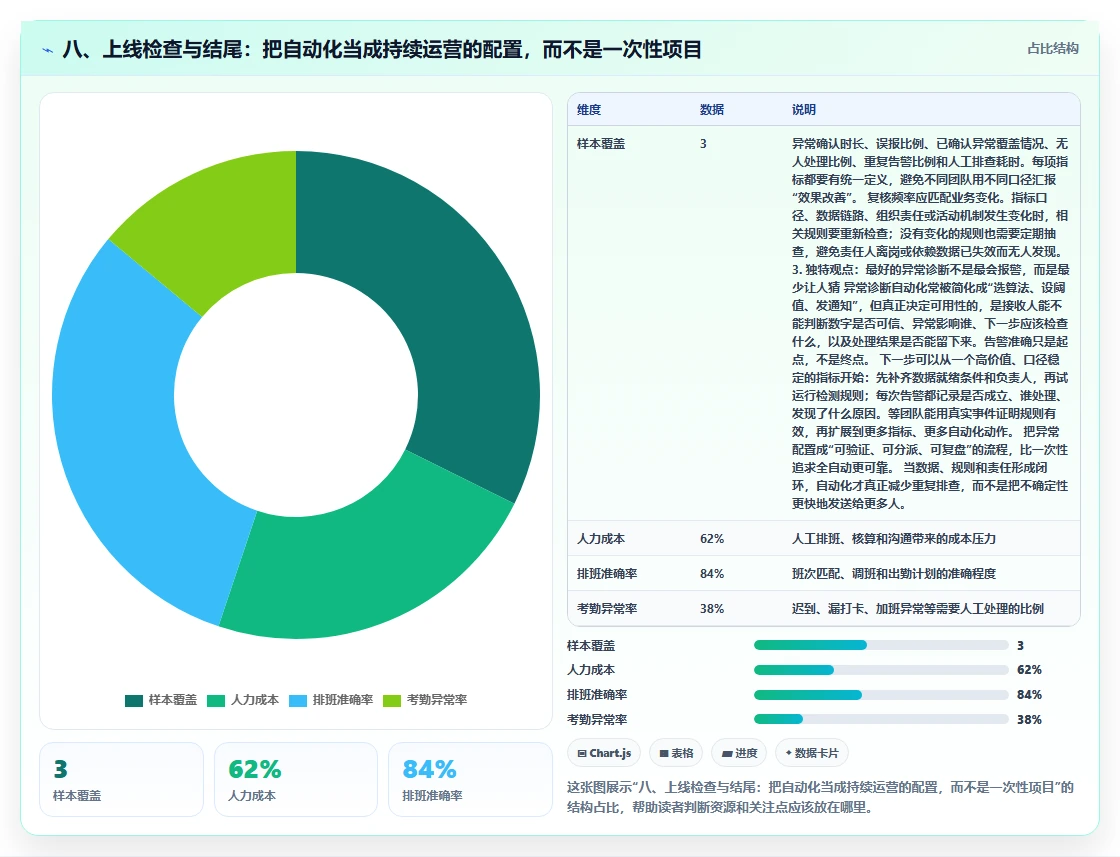Click the 考勤异常率 legend label text
1120x857 pixels.
pyautogui.click(x=436, y=700)
